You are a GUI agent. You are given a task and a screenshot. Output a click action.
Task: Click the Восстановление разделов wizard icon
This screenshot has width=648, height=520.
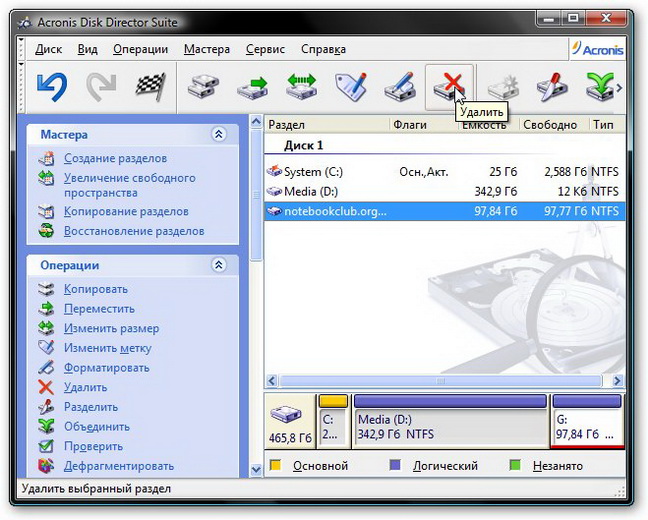(46, 231)
